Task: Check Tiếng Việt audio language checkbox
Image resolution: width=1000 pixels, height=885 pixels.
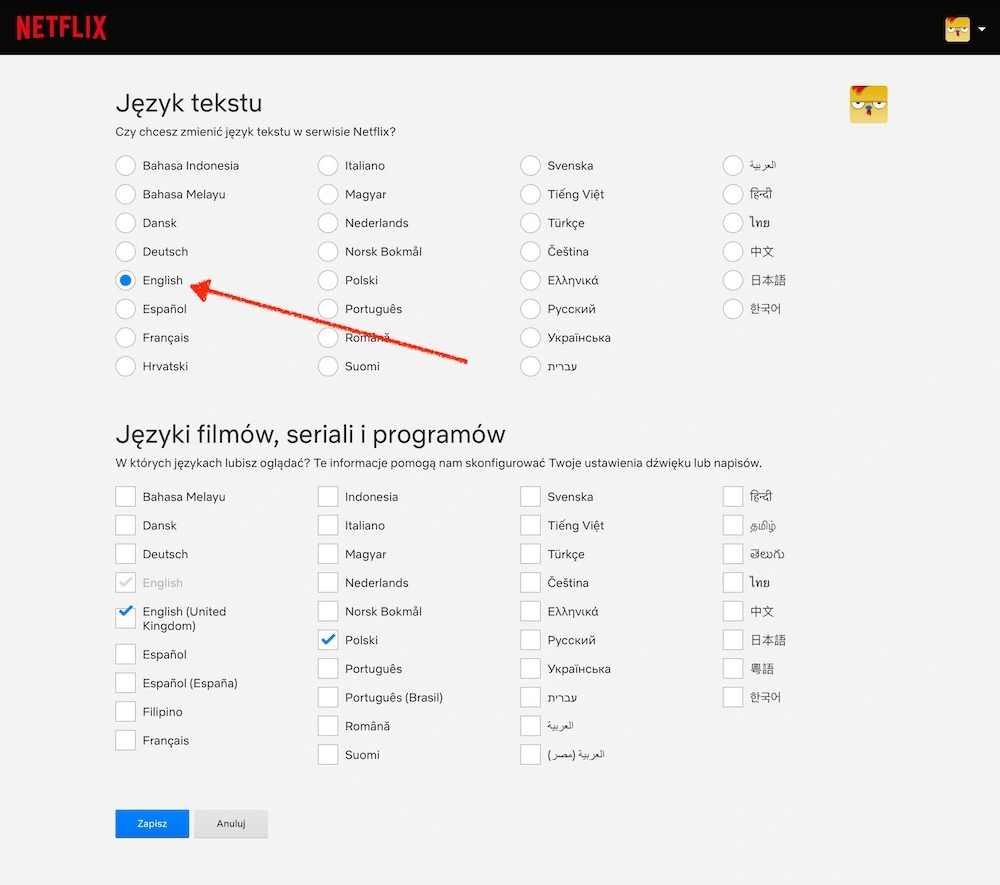Action: point(530,525)
